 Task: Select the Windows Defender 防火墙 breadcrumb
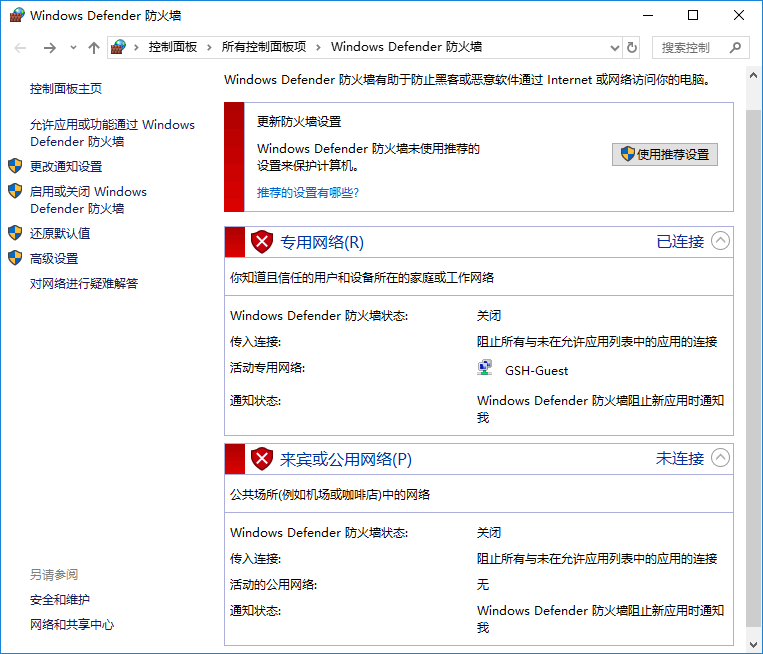(x=406, y=47)
